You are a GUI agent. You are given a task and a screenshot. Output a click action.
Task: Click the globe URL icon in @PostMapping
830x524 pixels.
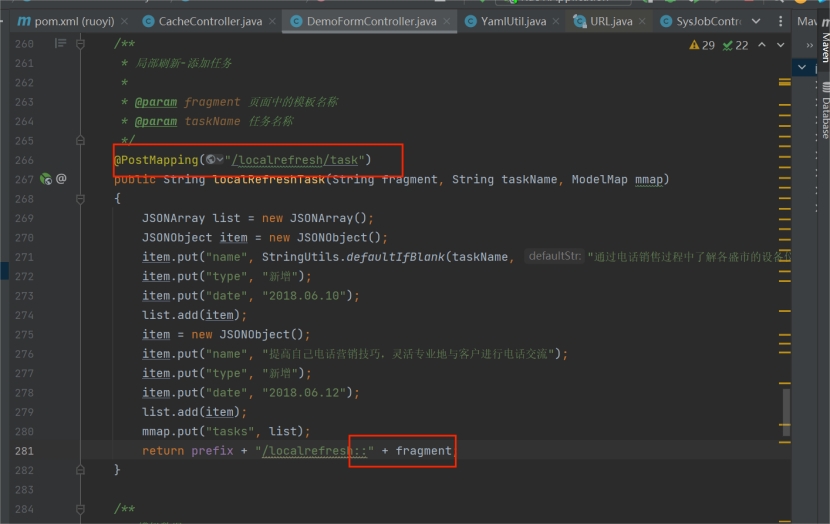[x=211, y=160]
